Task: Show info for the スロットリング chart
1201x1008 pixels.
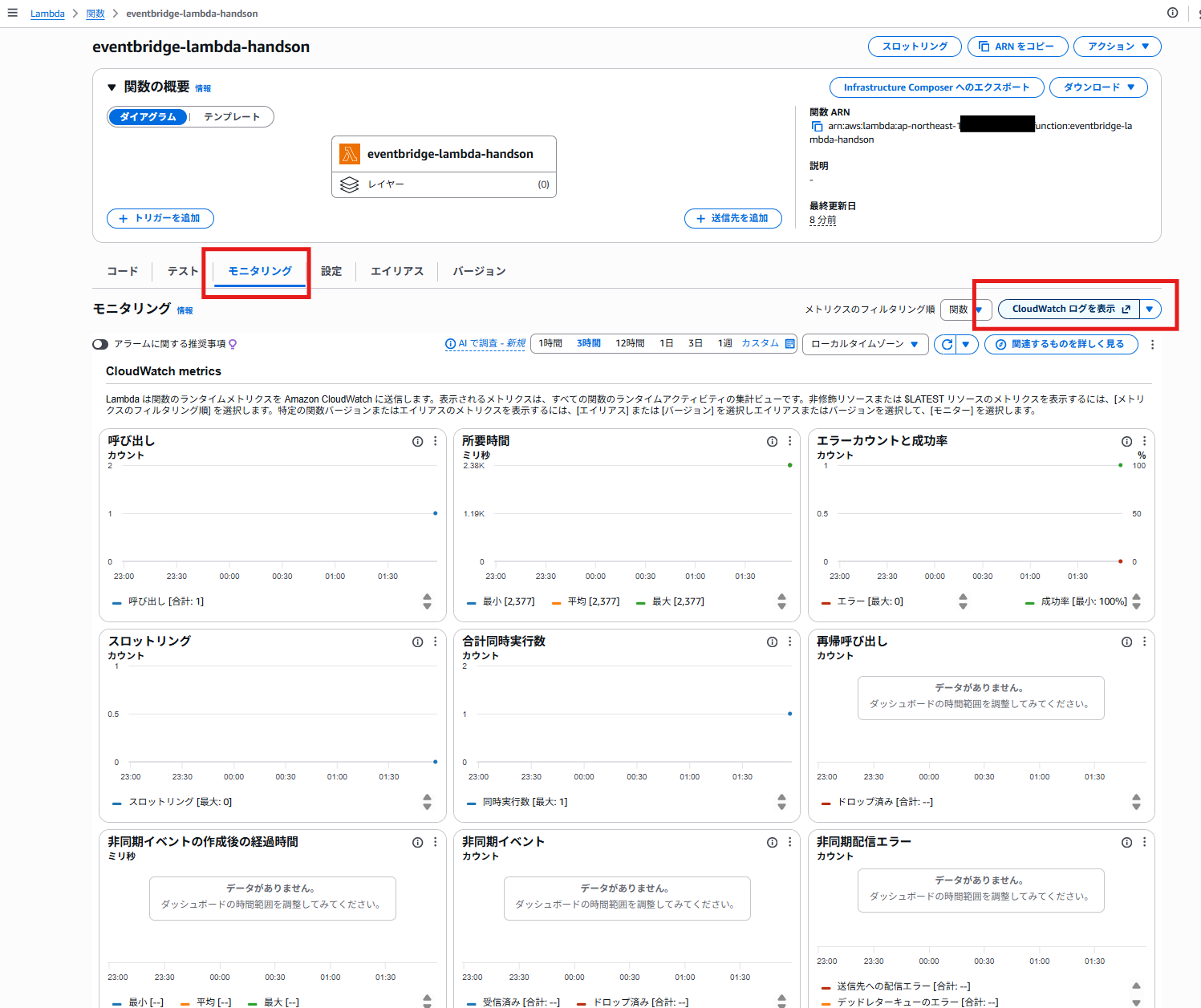Action: point(417,642)
